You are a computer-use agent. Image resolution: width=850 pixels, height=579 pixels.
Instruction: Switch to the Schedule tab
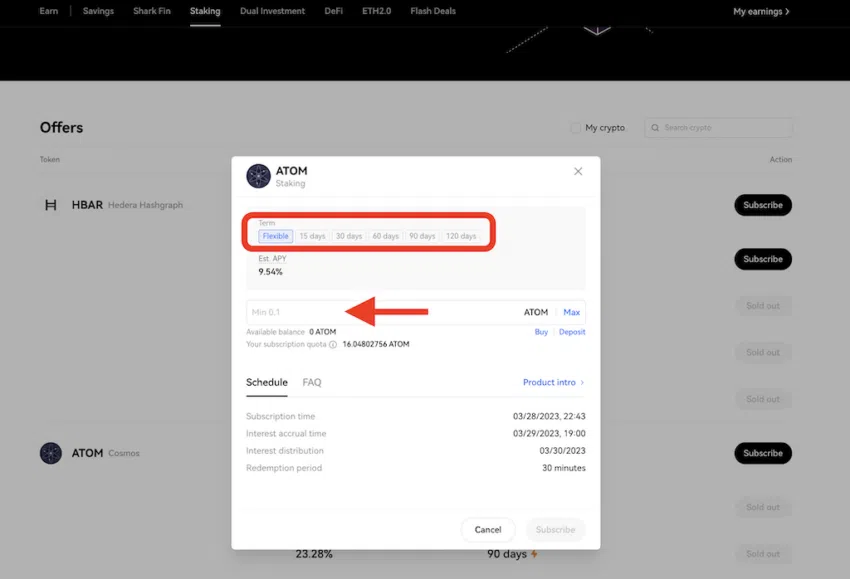(267, 382)
